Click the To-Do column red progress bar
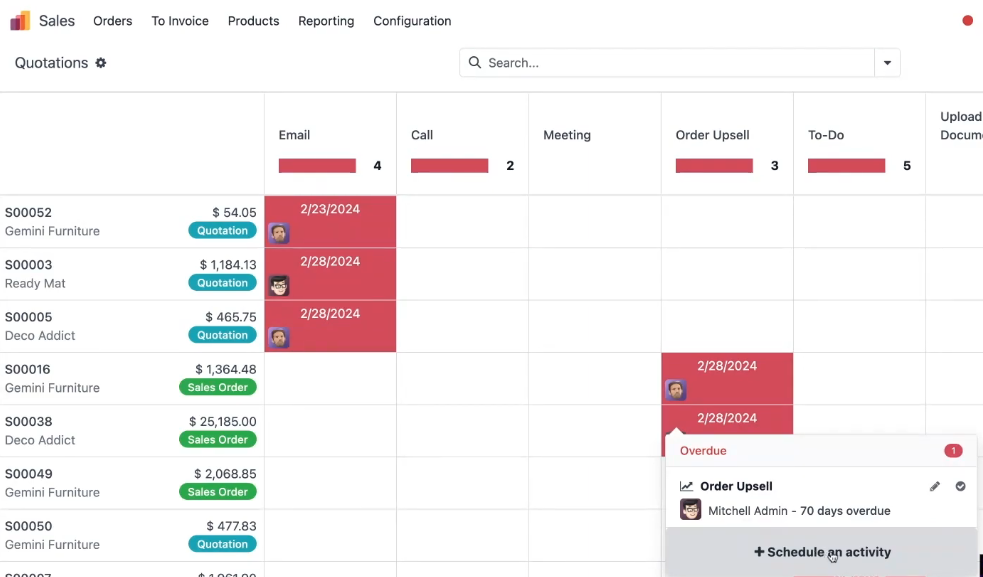 (846, 166)
